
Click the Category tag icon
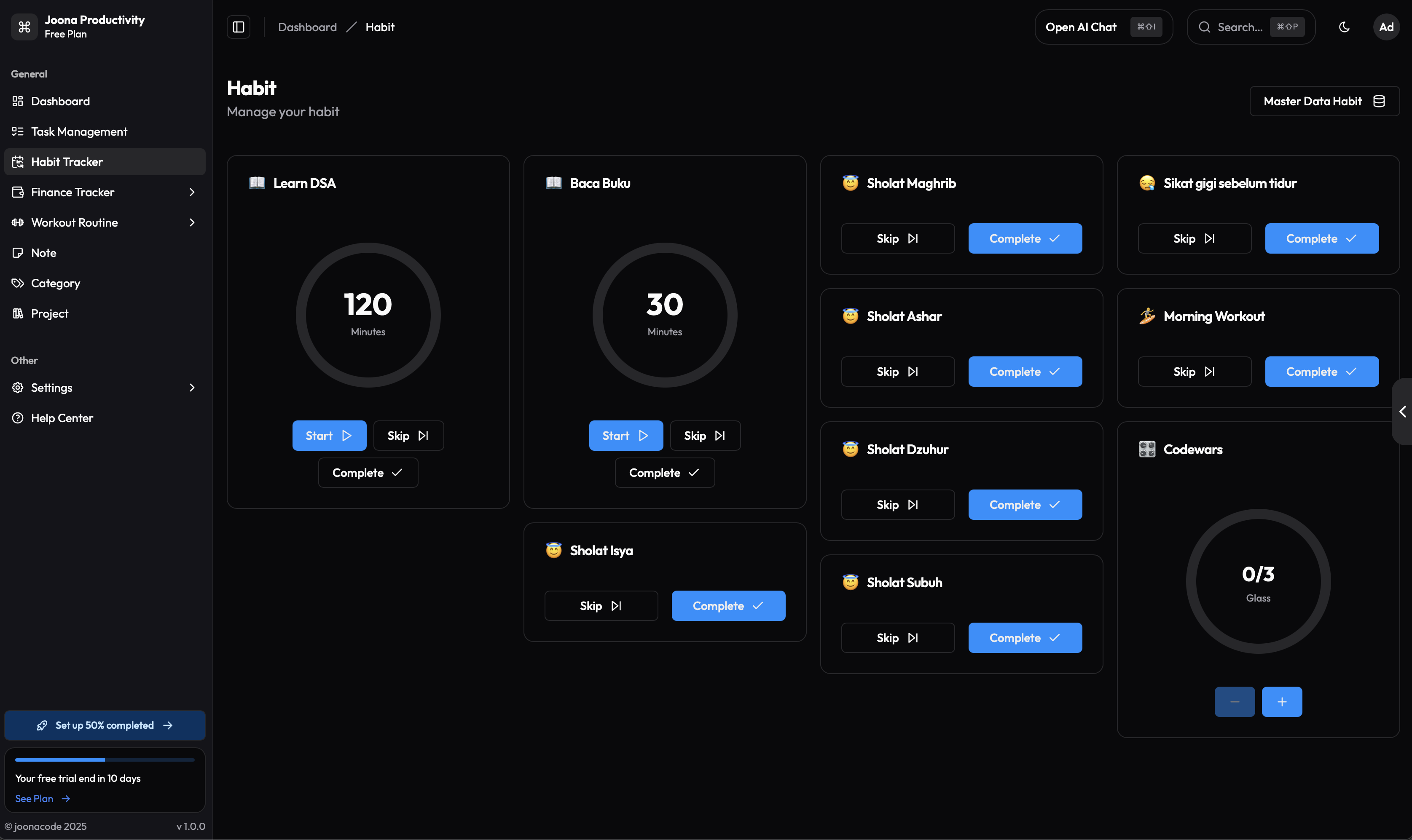pyautogui.click(x=18, y=283)
